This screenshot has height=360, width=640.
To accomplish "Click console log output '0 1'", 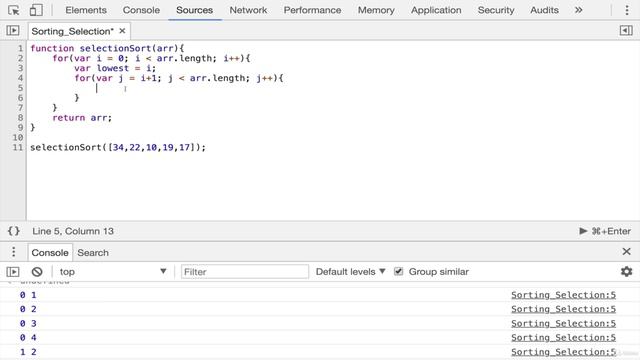I will (x=28, y=295).
